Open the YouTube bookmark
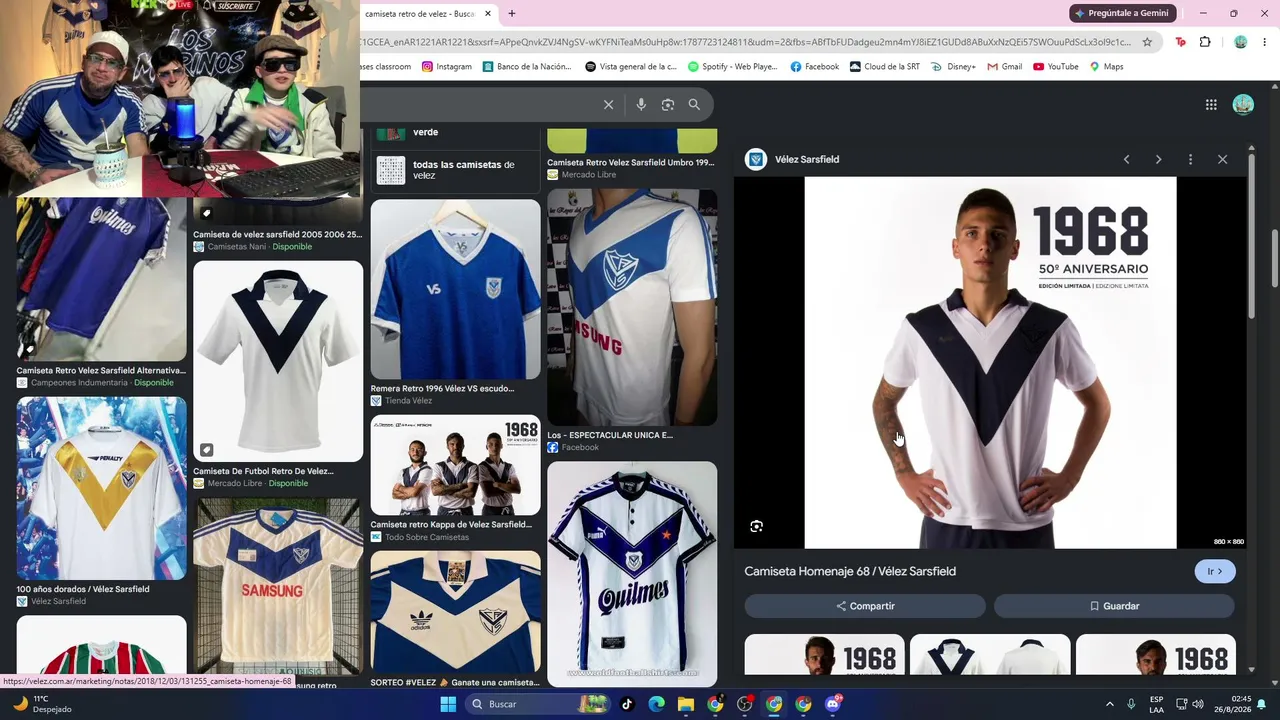Viewport: 1280px width, 720px height. click(1055, 67)
